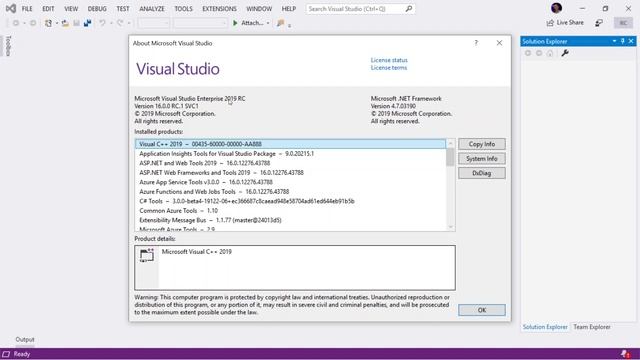Open the DEBUG menu

click(x=97, y=9)
